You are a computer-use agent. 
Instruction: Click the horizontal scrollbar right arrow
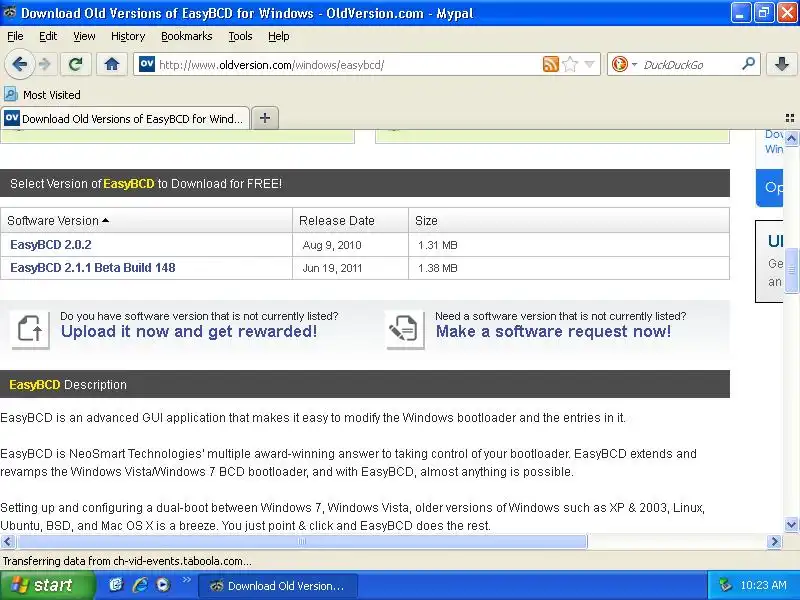[x=774, y=541]
